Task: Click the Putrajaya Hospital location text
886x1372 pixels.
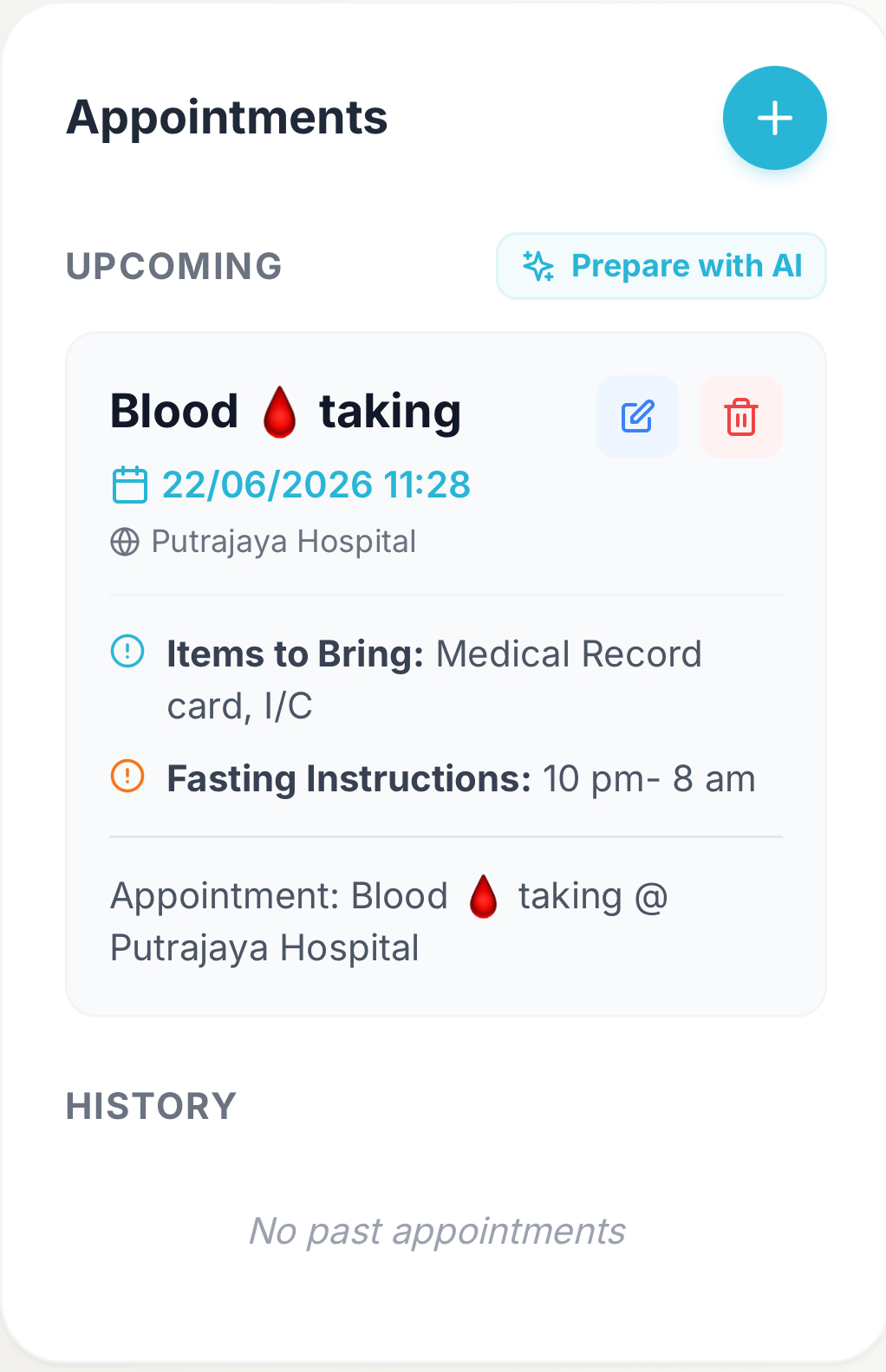Action: coord(283,543)
